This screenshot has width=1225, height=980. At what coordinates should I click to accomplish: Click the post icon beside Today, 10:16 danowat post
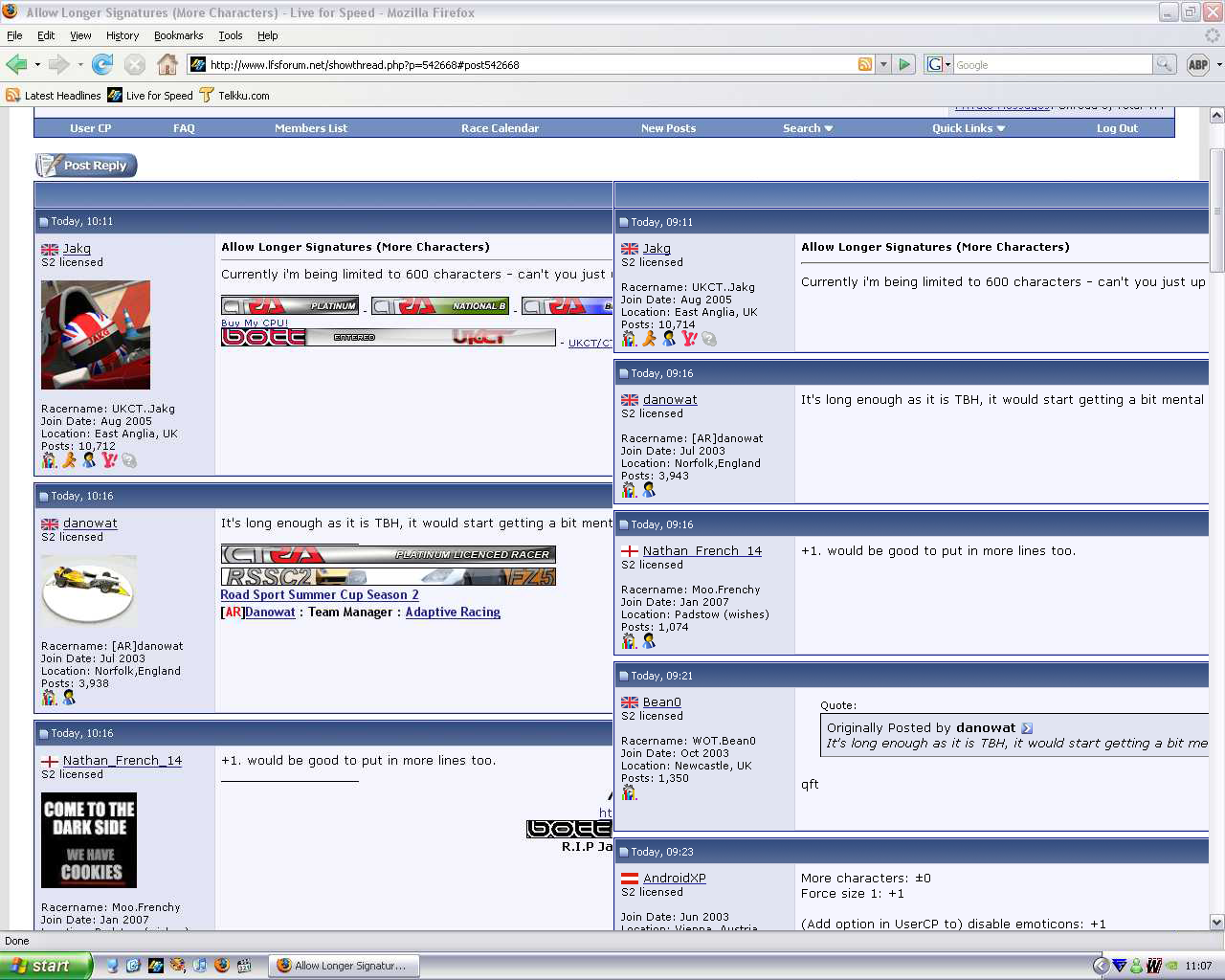pos(43,497)
